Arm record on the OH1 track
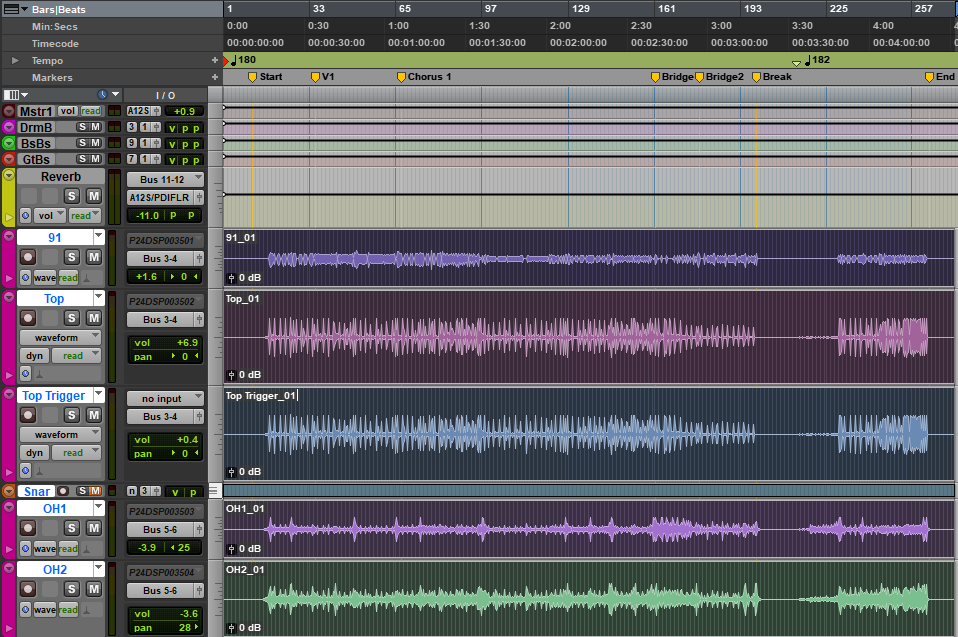The image size is (958, 637). (28, 528)
